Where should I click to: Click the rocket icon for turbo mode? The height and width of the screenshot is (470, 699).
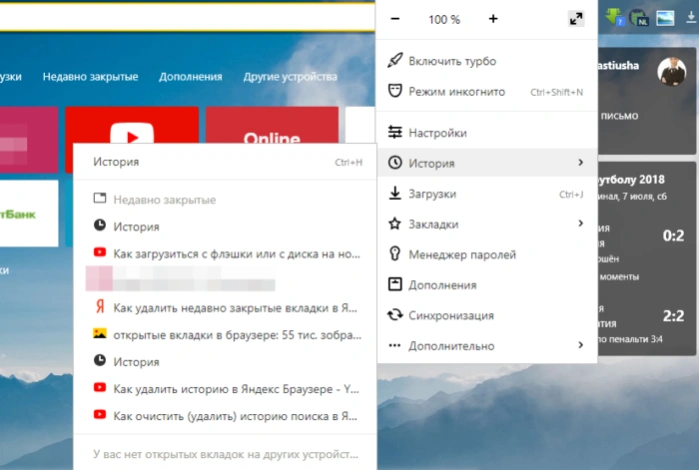[395, 60]
